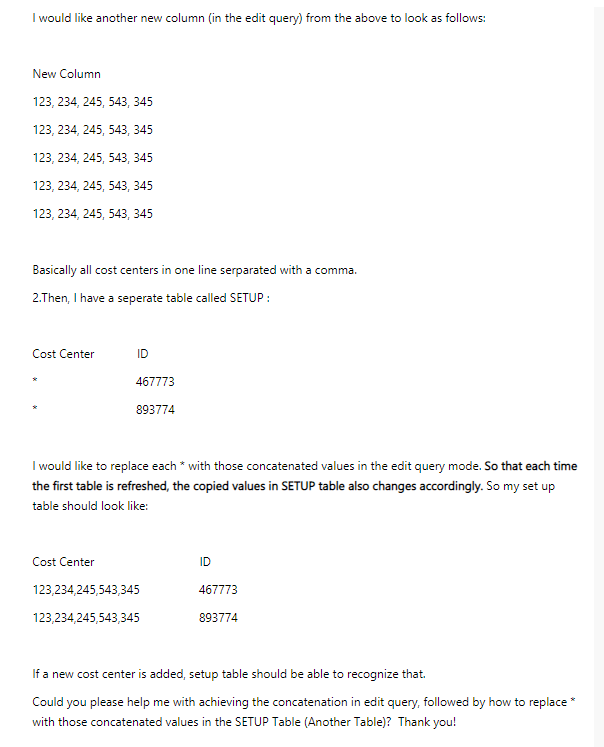Click the Cost Center header above the asterisks
This screenshot has width=604, height=747.
point(63,354)
